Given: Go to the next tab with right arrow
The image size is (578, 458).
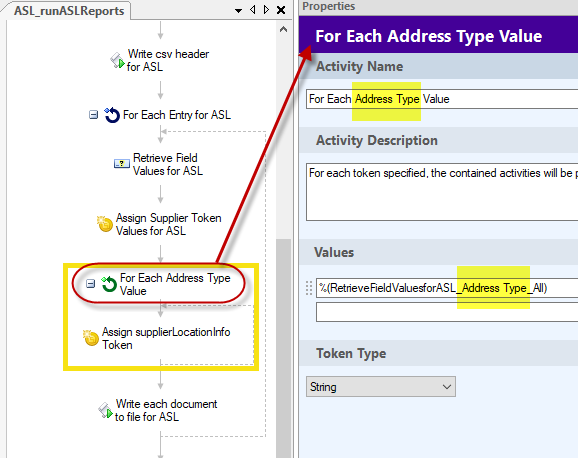Looking at the screenshot, I should [x=266, y=10].
